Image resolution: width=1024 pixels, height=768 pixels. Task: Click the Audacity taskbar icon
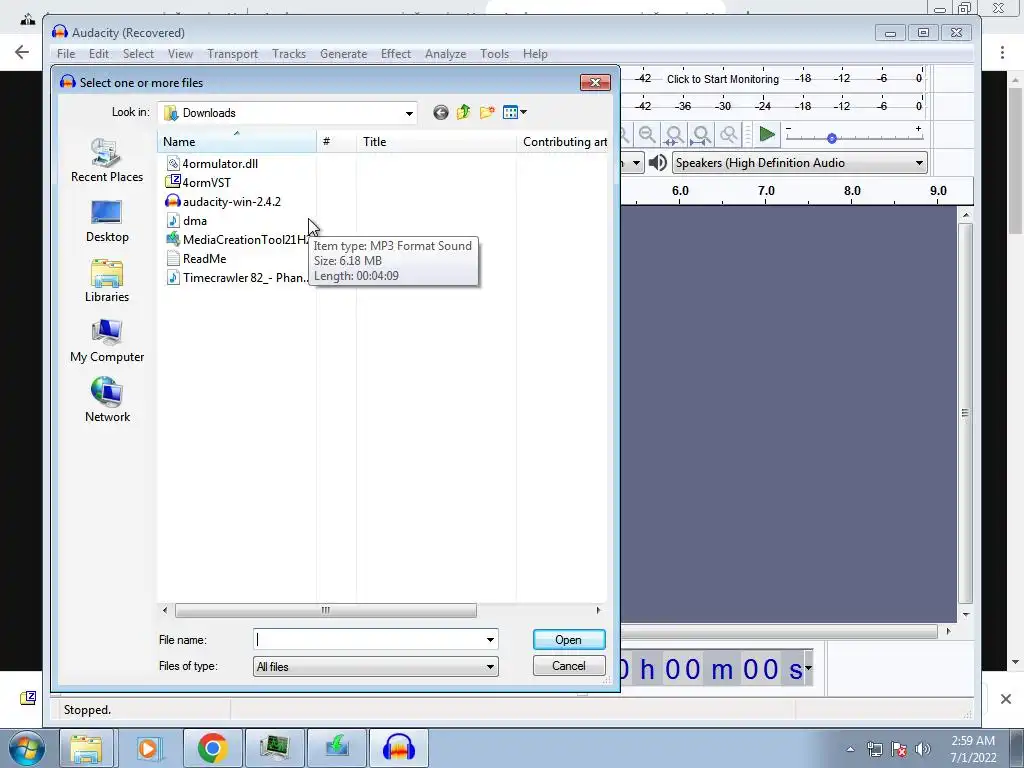pos(399,748)
